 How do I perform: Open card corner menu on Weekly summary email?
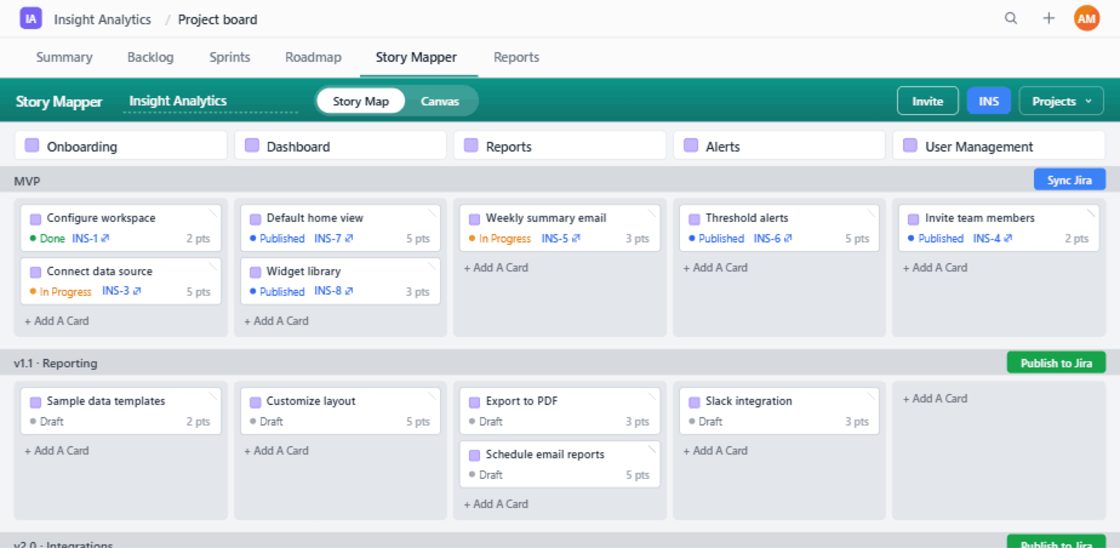pyautogui.click(x=651, y=213)
